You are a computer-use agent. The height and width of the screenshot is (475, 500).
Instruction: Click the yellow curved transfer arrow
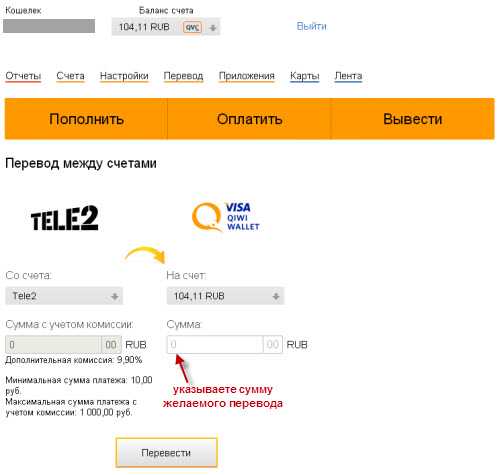pyautogui.click(x=146, y=254)
